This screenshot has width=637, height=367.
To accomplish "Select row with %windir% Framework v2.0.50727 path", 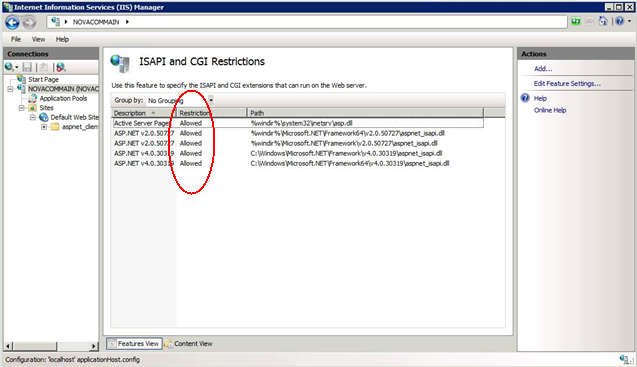I will click(298, 143).
